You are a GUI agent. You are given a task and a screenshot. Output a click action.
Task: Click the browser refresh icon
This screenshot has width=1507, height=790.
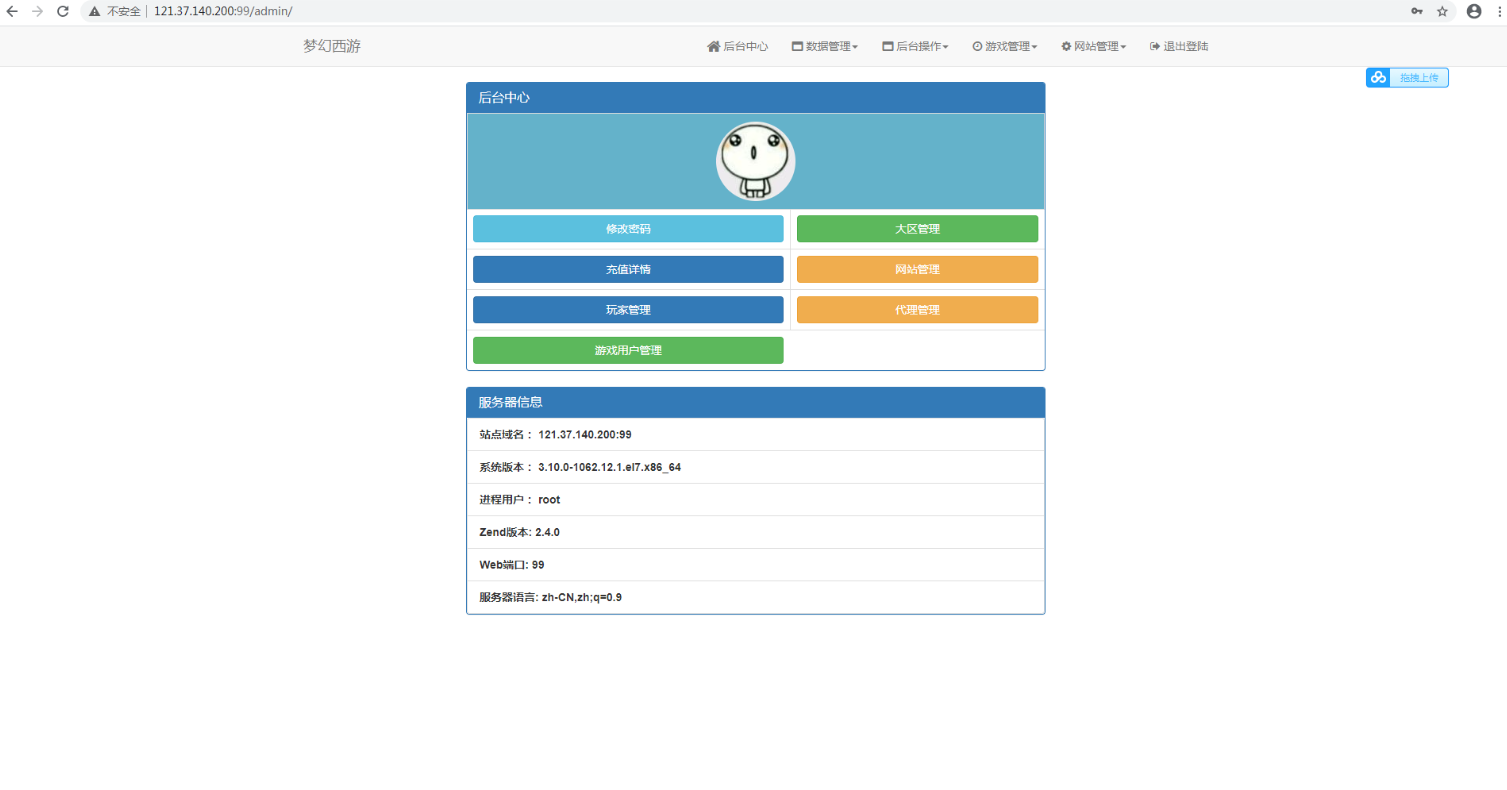pos(62,12)
